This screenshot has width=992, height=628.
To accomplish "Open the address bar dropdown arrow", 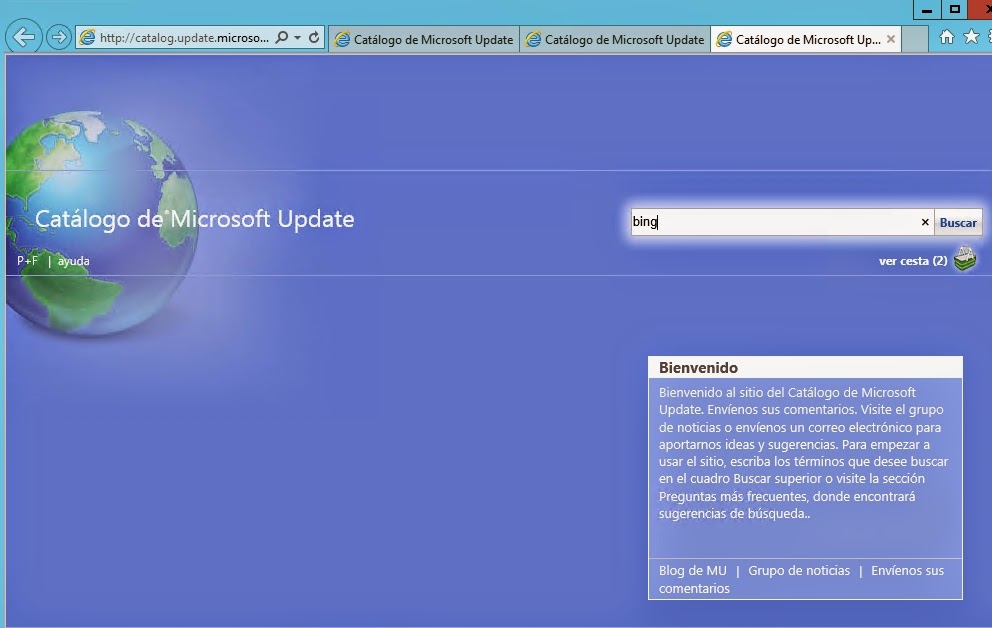I will (x=297, y=38).
